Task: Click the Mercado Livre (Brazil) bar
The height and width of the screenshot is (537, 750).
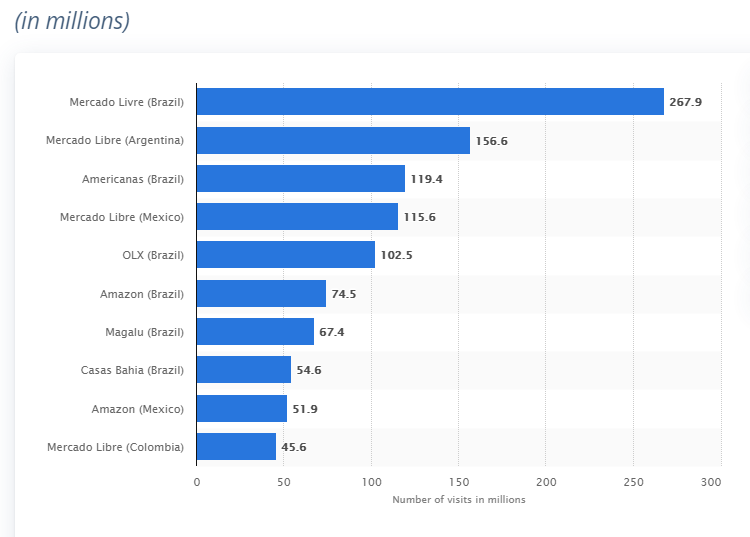Action: pos(430,101)
